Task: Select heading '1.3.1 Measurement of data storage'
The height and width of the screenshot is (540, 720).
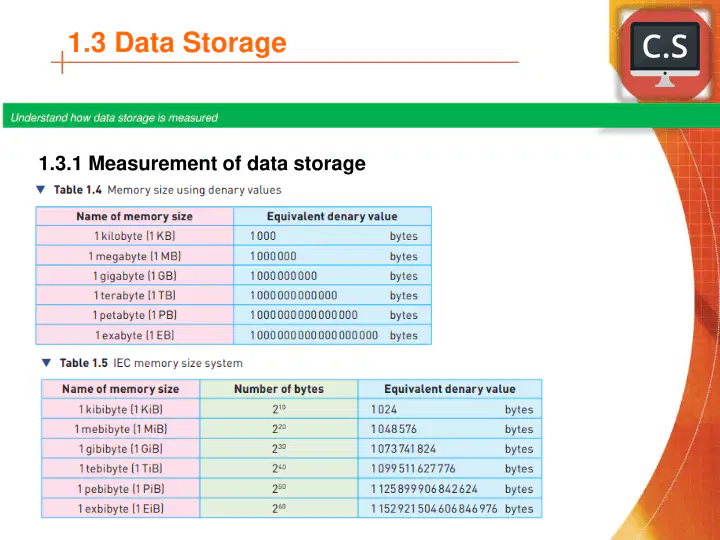Action: (202, 163)
